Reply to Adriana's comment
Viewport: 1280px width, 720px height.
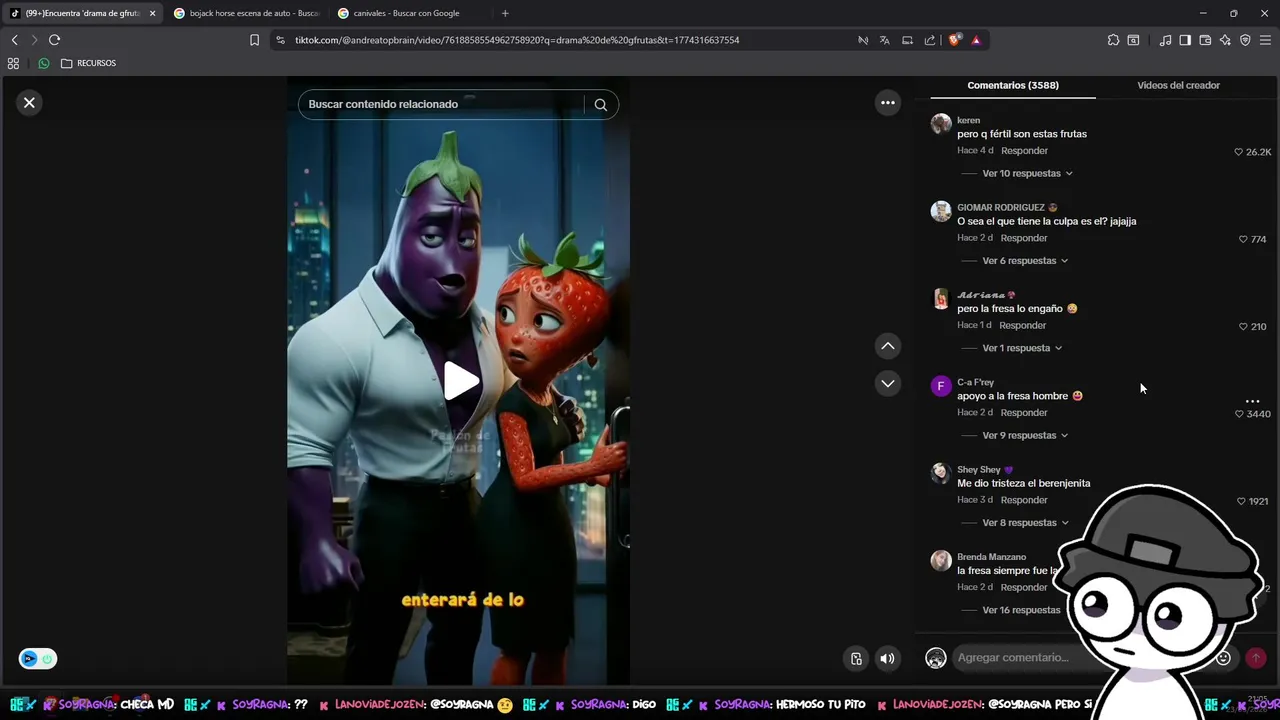point(1022,325)
